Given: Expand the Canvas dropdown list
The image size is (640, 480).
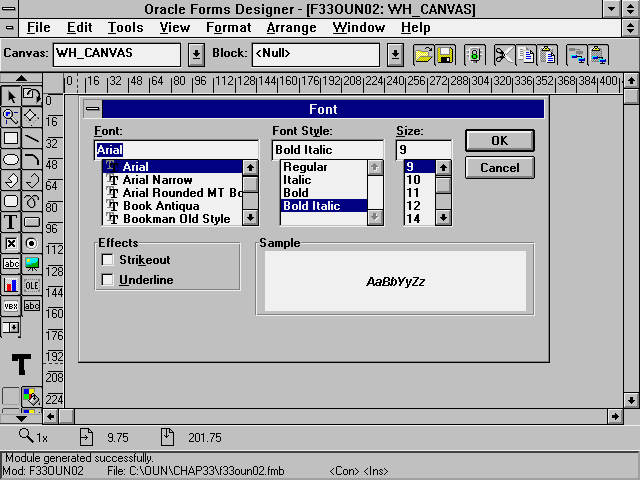Looking at the screenshot, I should pyautogui.click(x=196, y=53).
